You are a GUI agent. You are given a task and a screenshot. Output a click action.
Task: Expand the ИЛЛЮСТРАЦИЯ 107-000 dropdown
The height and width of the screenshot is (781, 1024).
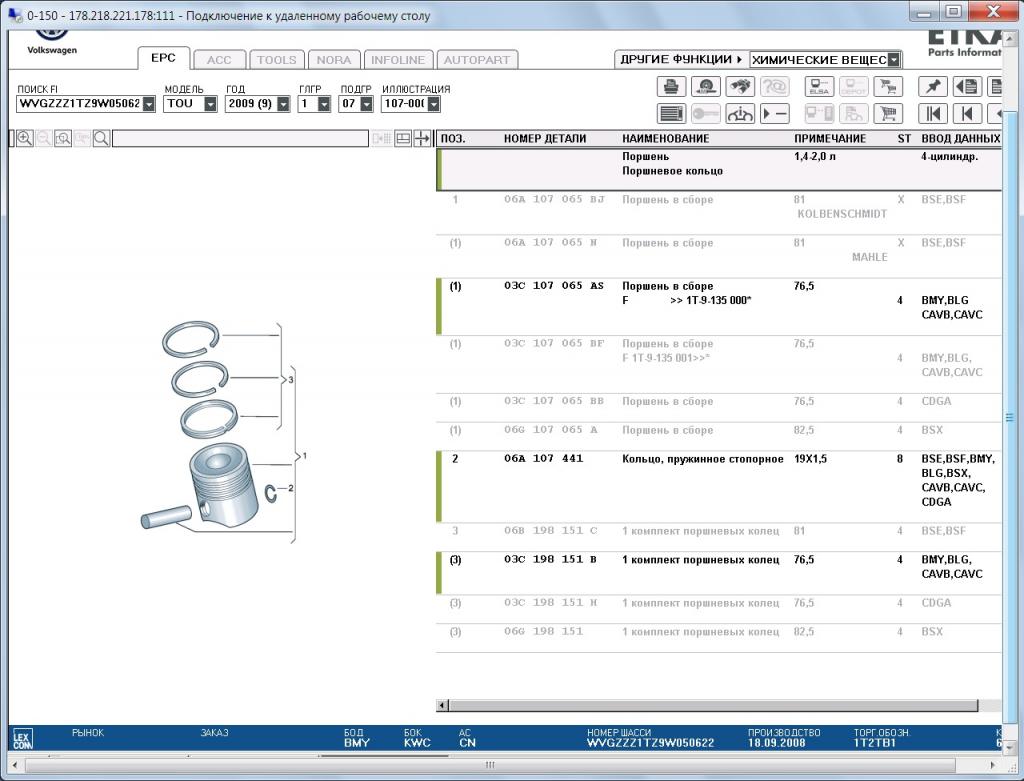click(x=433, y=104)
